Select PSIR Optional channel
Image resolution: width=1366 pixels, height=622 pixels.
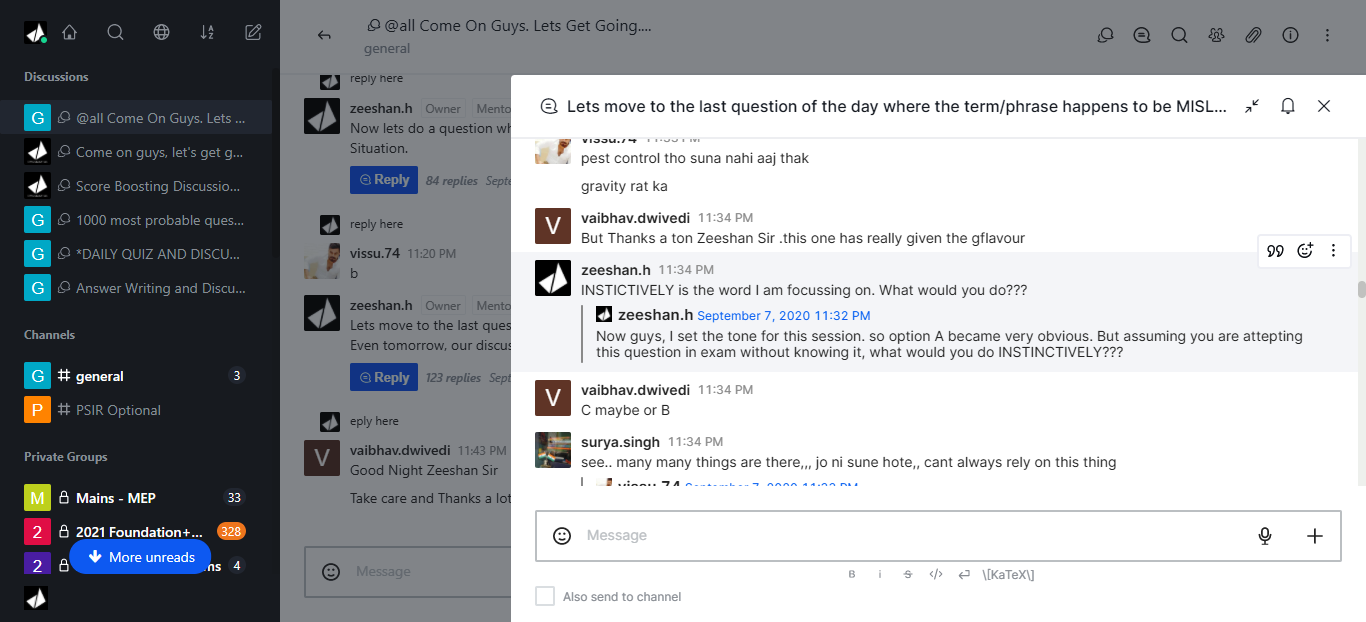click(x=118, y=410)
